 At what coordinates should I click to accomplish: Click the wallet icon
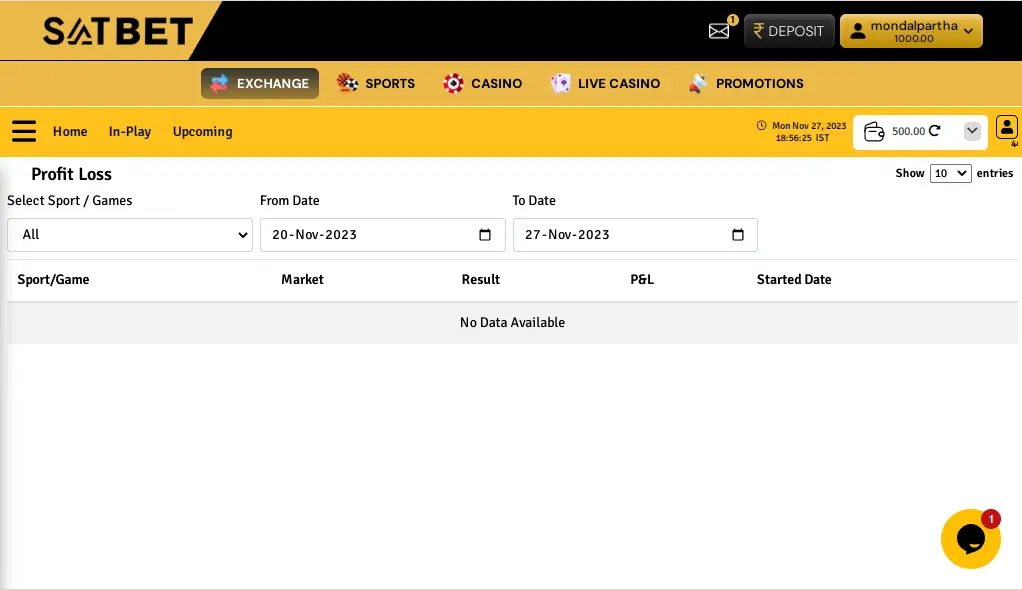coord(874,131)
